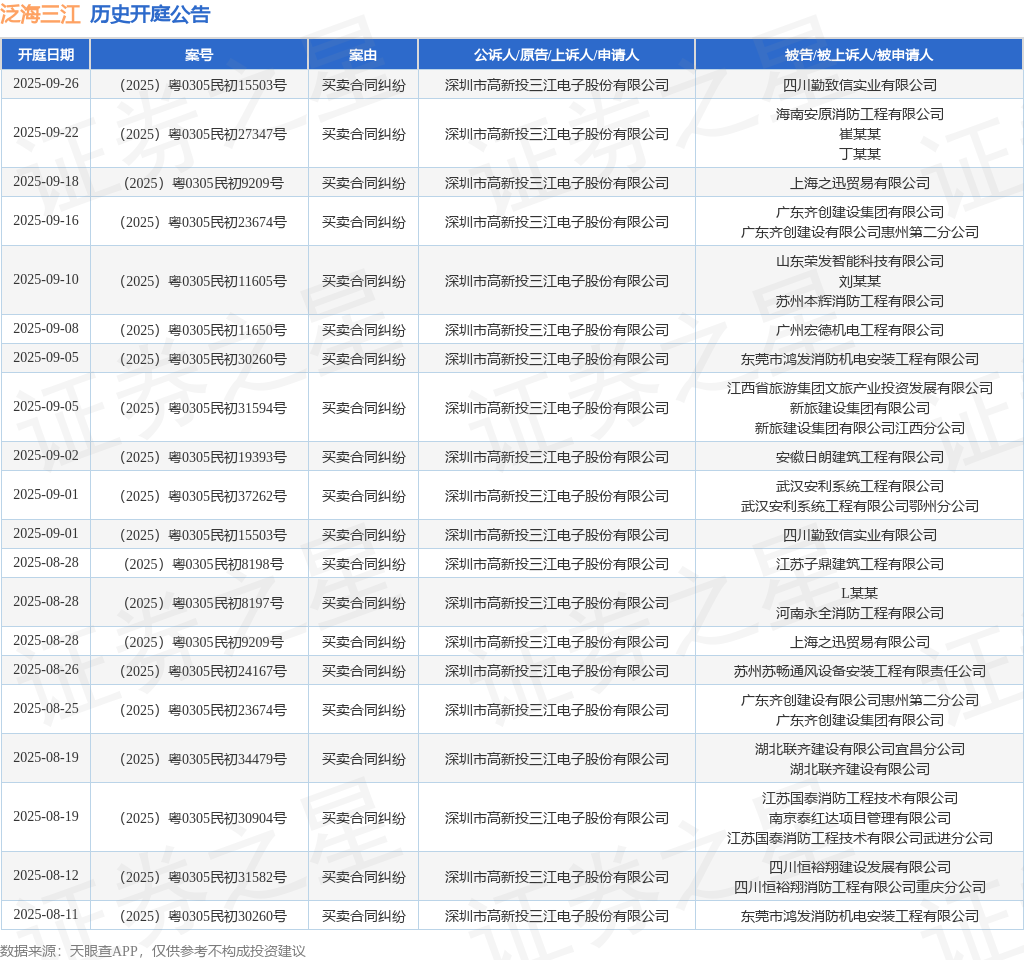Click defendant 江苏子鼎建筑工程有限公司
The height and width of the screenshot is (960, 1024).
click(859, 564)
